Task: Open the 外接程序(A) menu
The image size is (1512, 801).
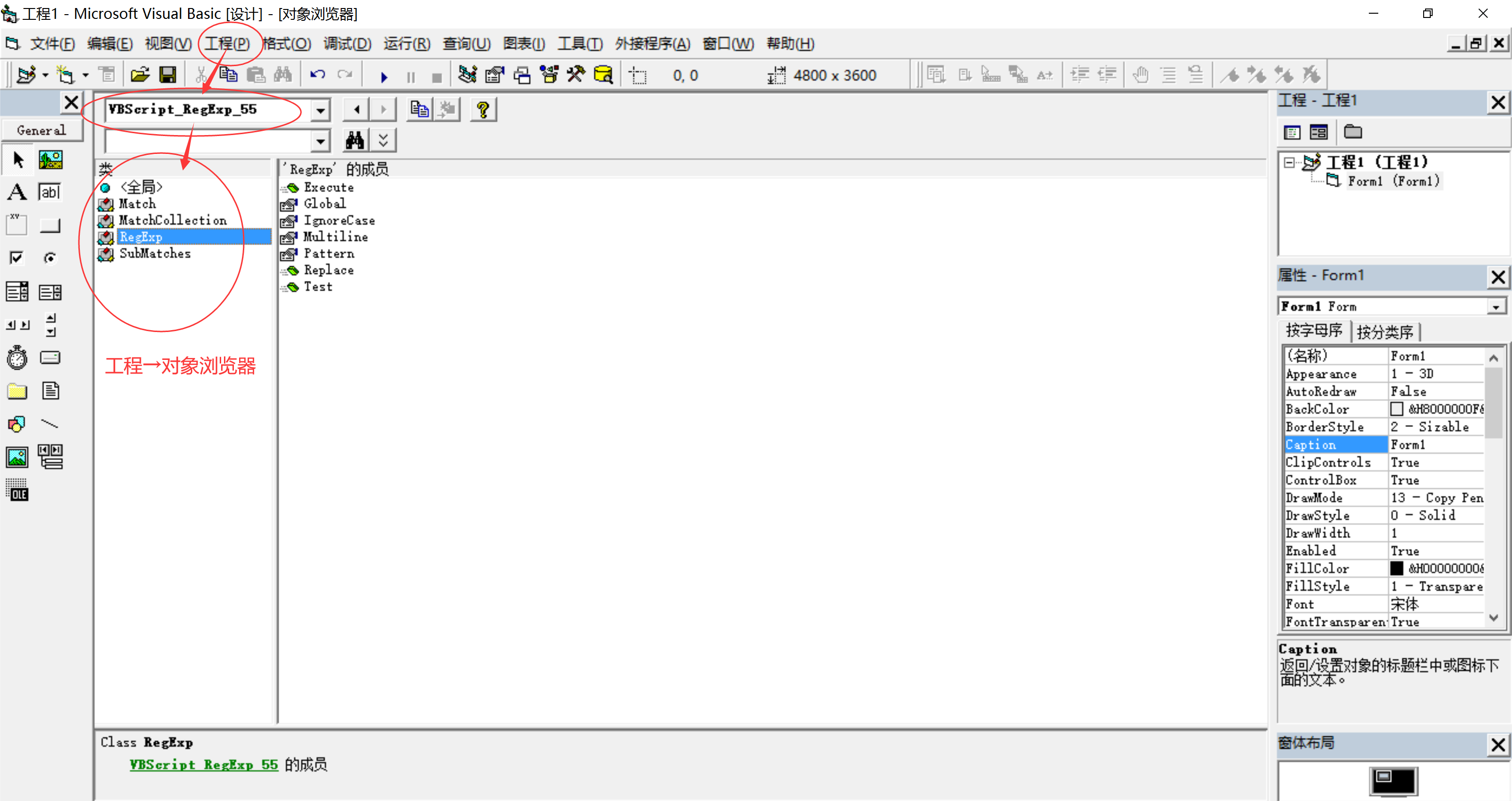Action: click(653, 44)
